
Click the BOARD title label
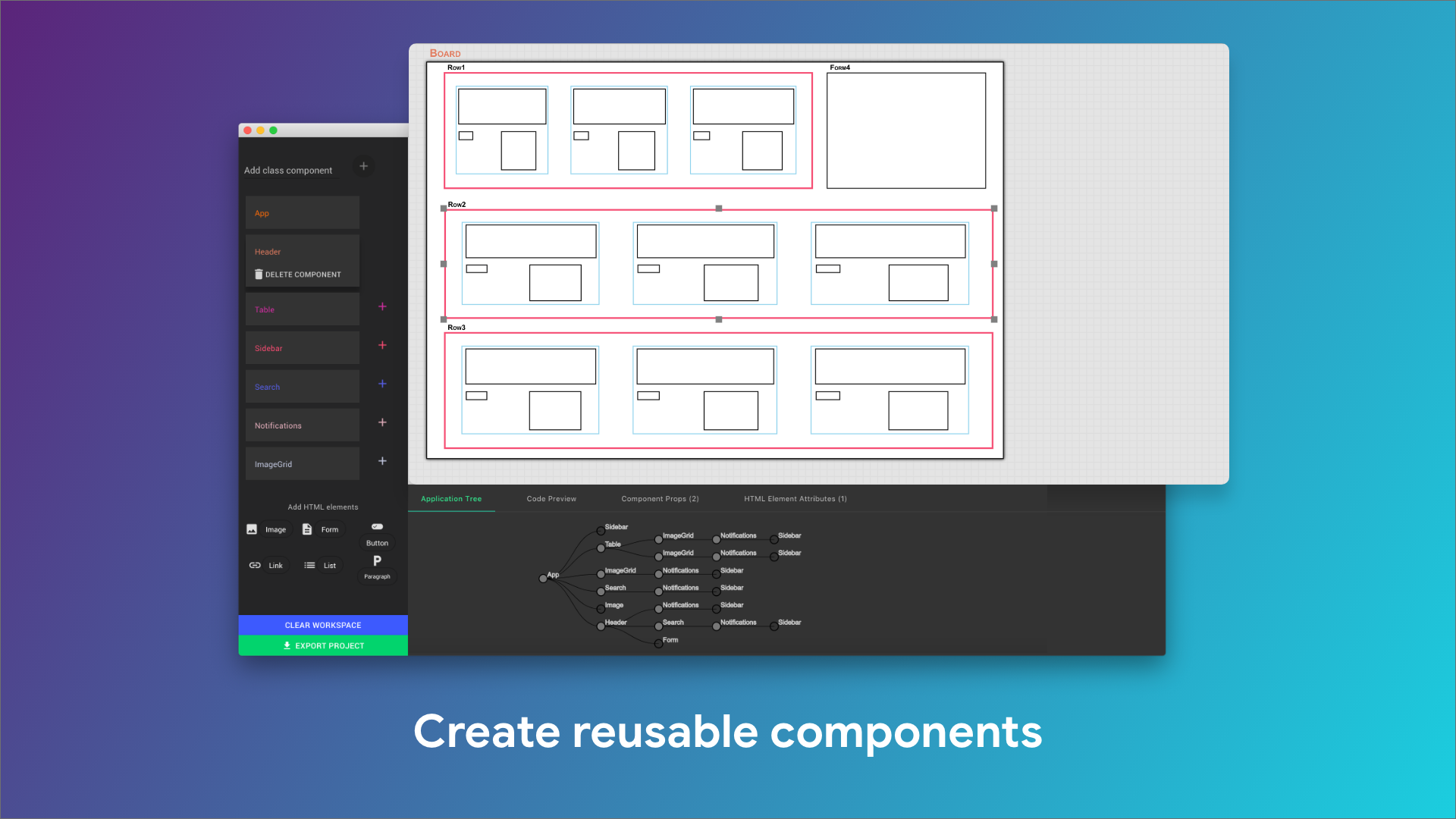(445, 53)
